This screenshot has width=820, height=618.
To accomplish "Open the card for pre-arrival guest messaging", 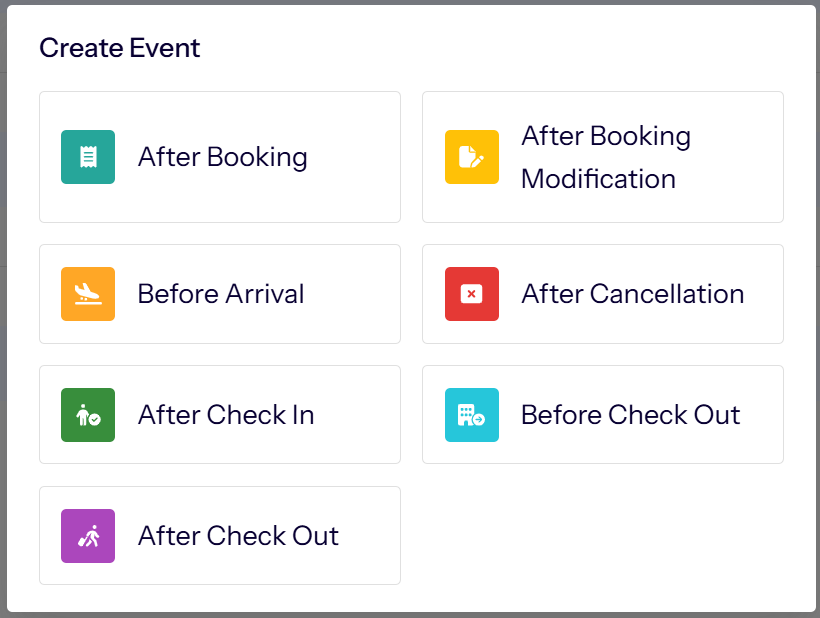I will pos(220,294).
